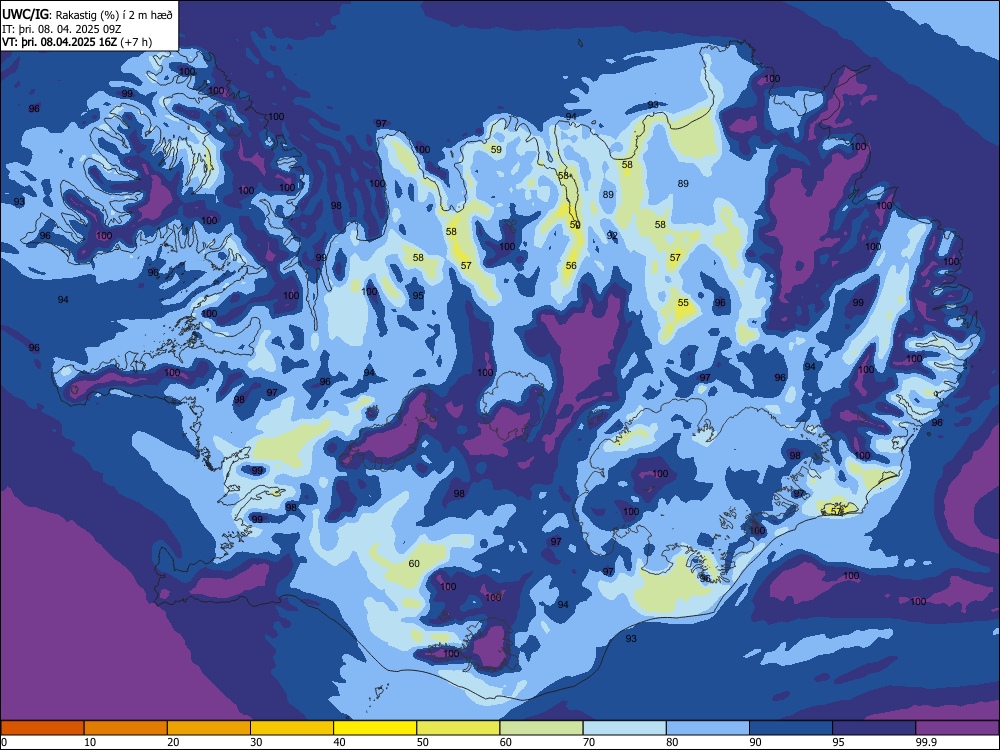Click the '92' humidity value on map
Screen dimensions: 1000x750
click(x=612, y=235)
